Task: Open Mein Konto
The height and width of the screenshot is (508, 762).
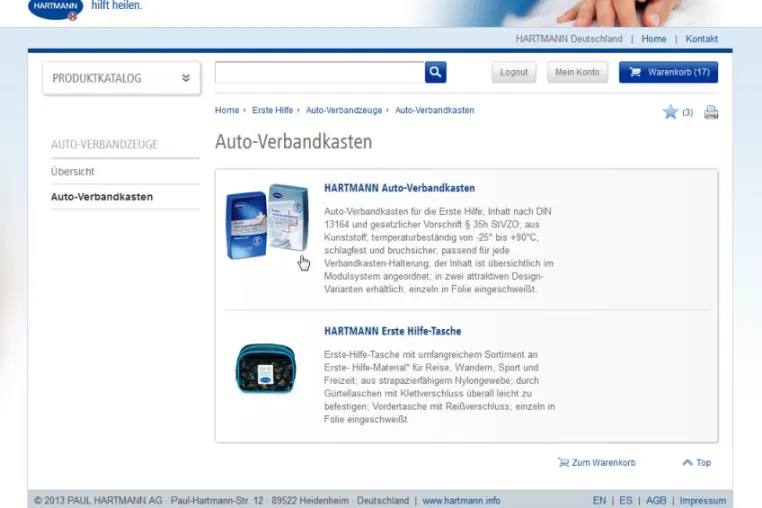Action: click(577, 72)
